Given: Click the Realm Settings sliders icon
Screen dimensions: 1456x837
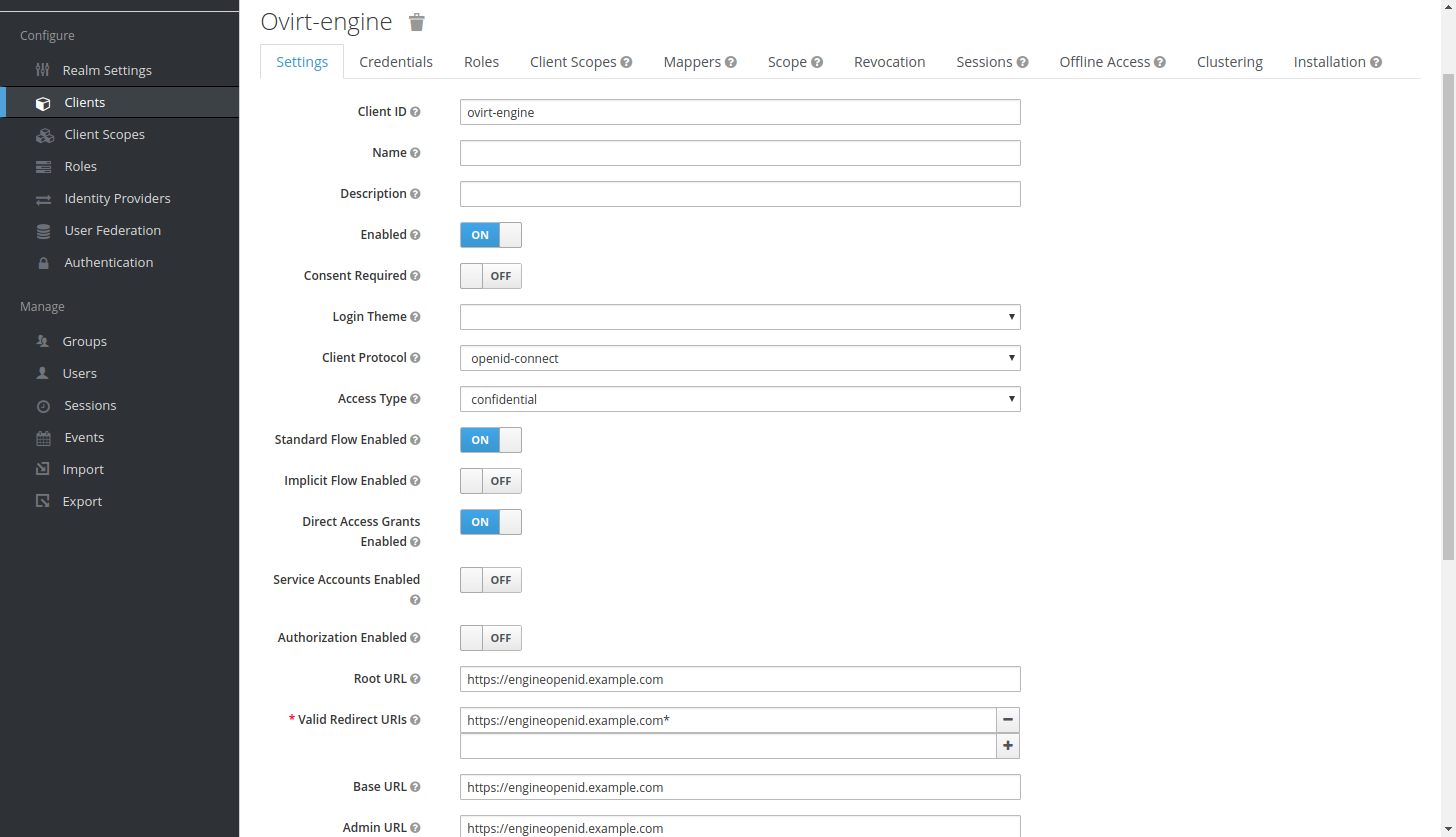Looking at the screenshot, I should [x=42, y=70].
